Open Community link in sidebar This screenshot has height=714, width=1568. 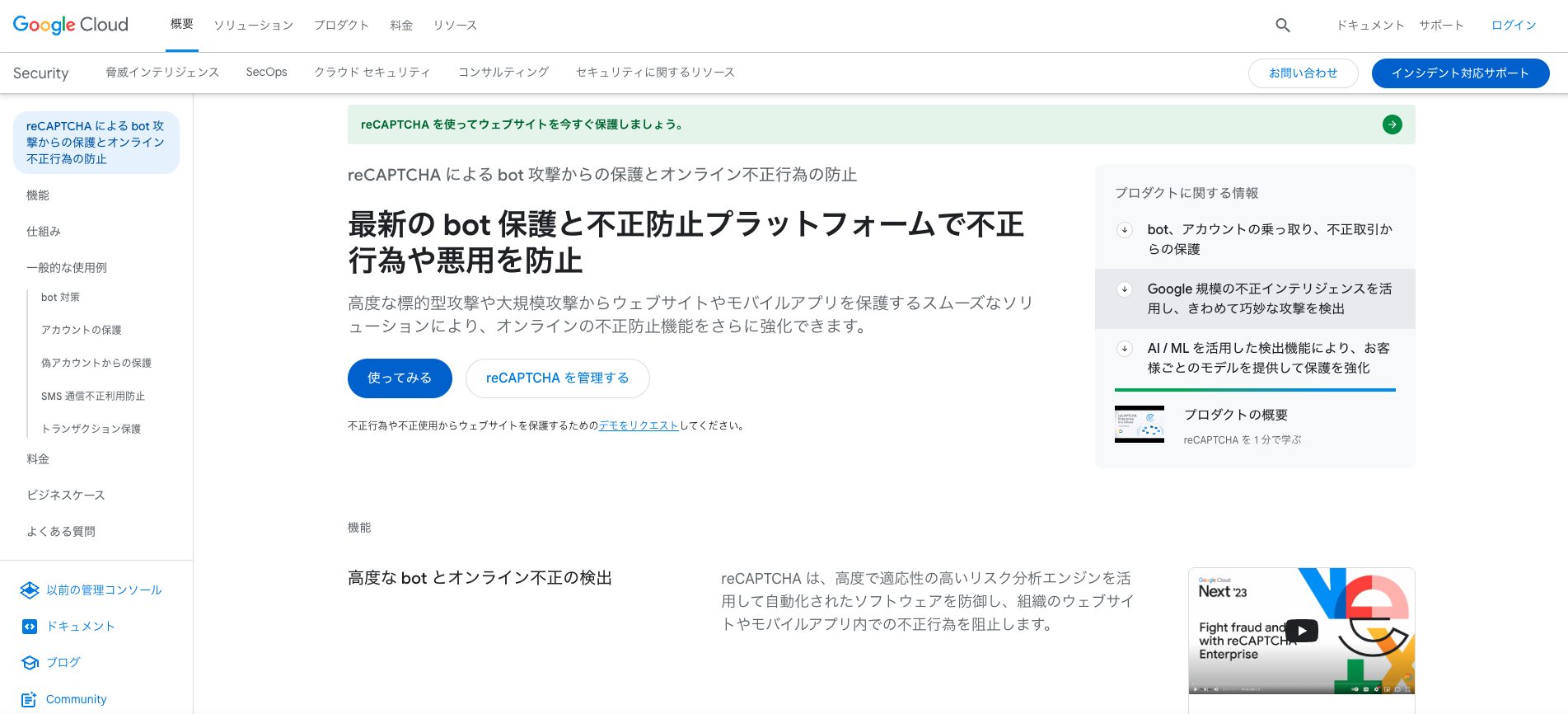(x=77, y=699)
